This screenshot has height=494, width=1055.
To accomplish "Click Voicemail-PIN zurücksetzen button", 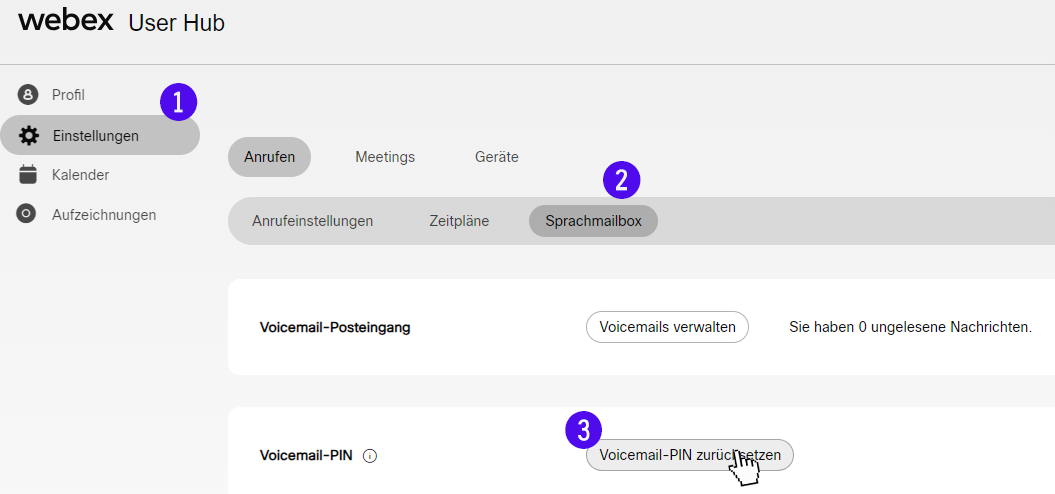I will coord(690,455).
